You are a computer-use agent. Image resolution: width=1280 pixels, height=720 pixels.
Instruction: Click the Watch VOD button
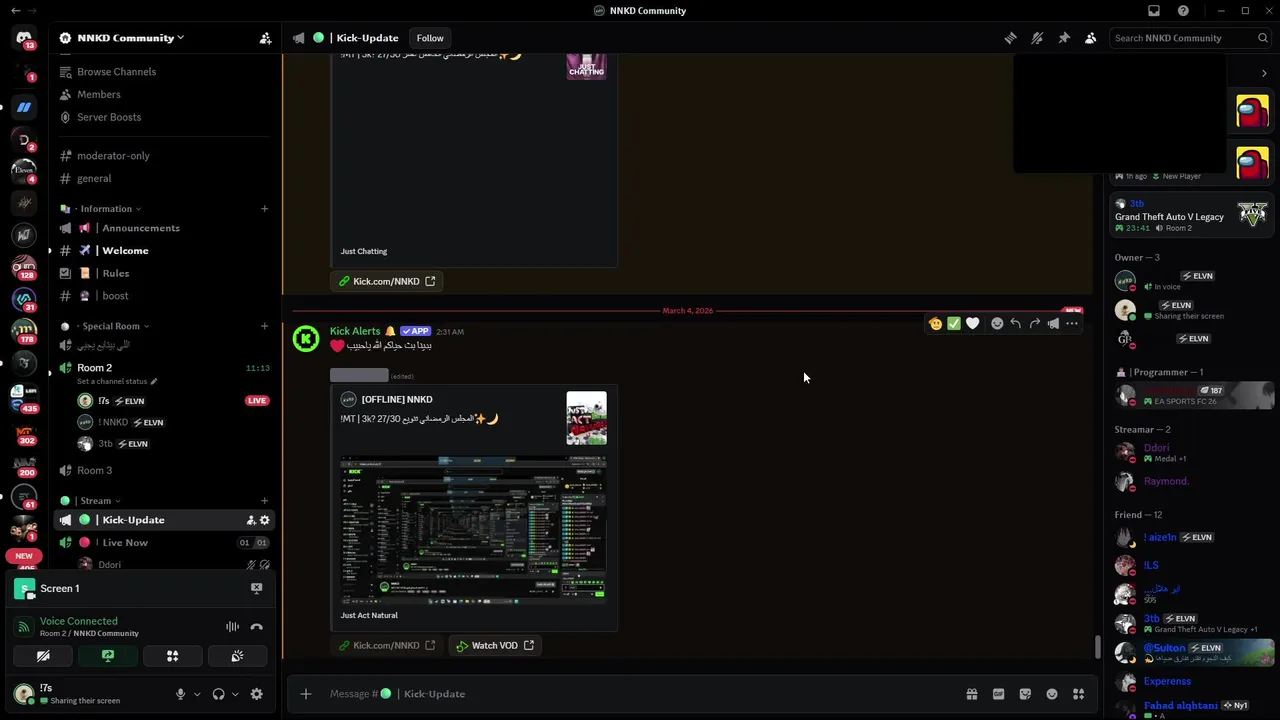pyautogui.click(x=495, y=646)
